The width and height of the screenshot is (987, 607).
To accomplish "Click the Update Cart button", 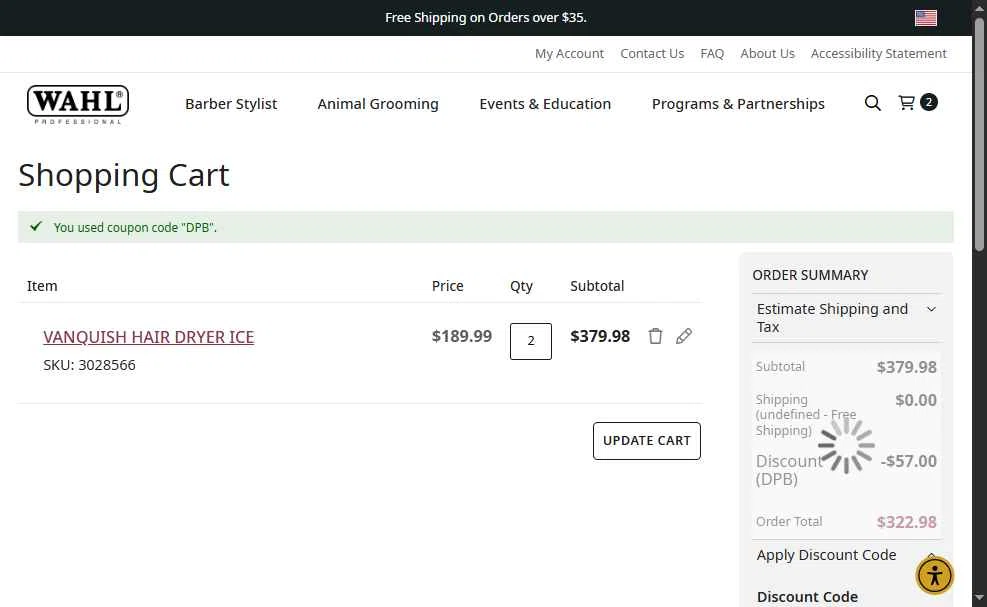I will click(x=646, y=441).
